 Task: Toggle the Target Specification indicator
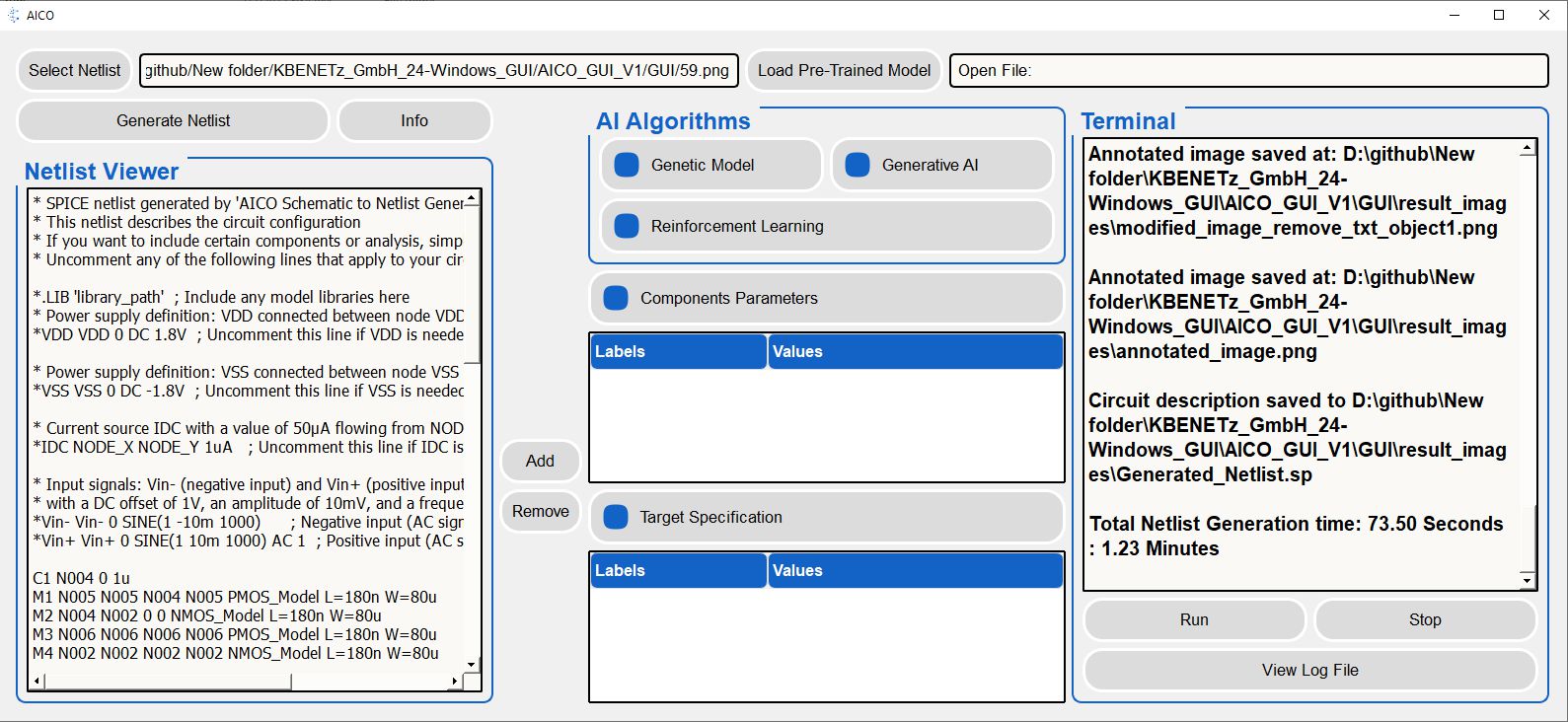click(x=616, y=517)
